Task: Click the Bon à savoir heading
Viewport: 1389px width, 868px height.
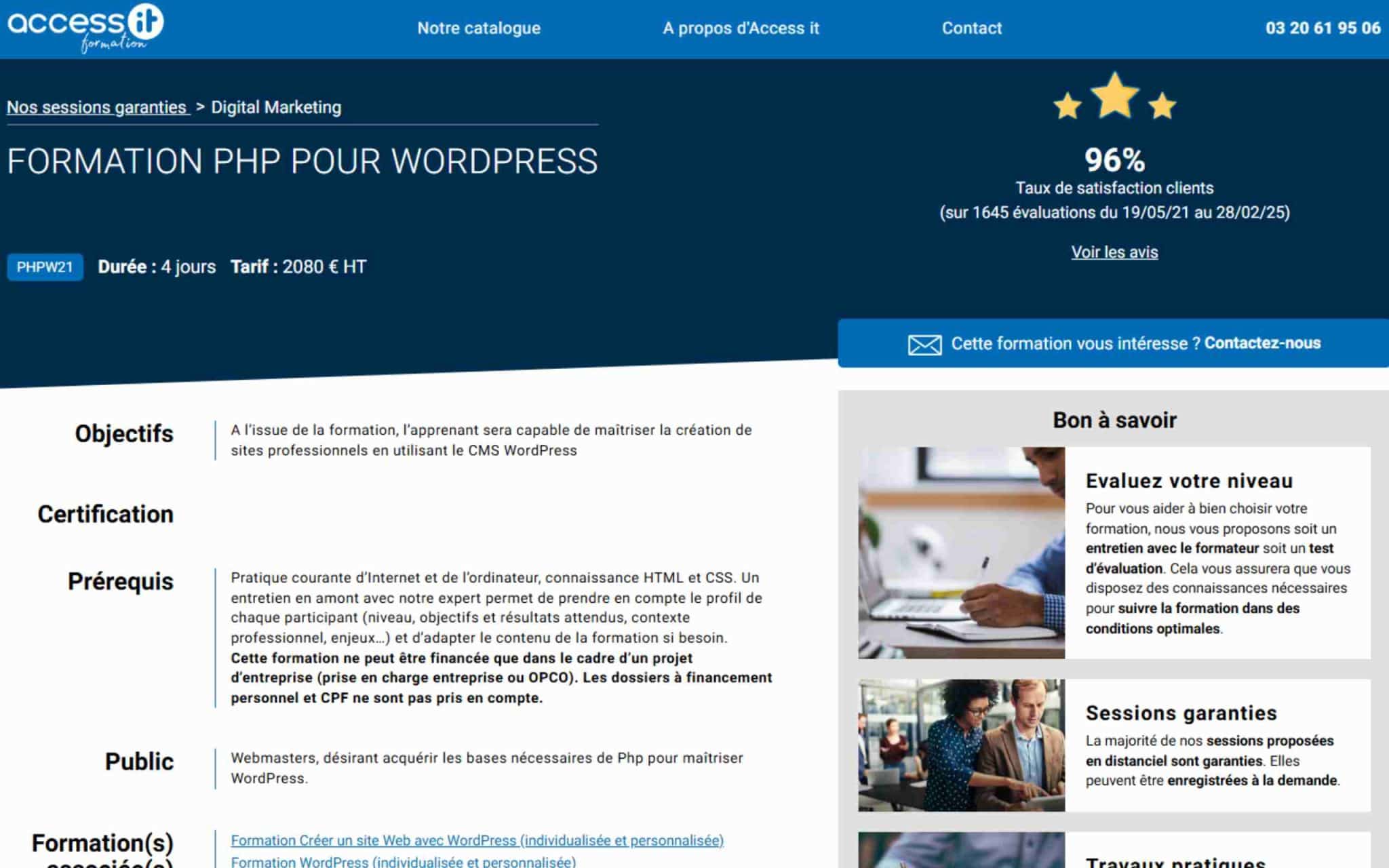Action: point(1114,420)
